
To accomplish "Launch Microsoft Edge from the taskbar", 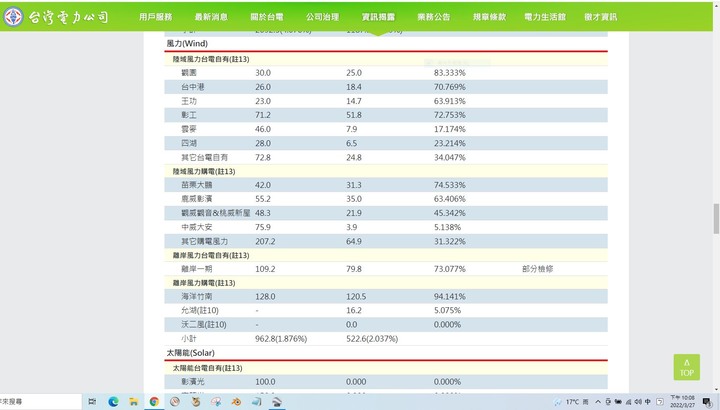I will coord(113,402).
